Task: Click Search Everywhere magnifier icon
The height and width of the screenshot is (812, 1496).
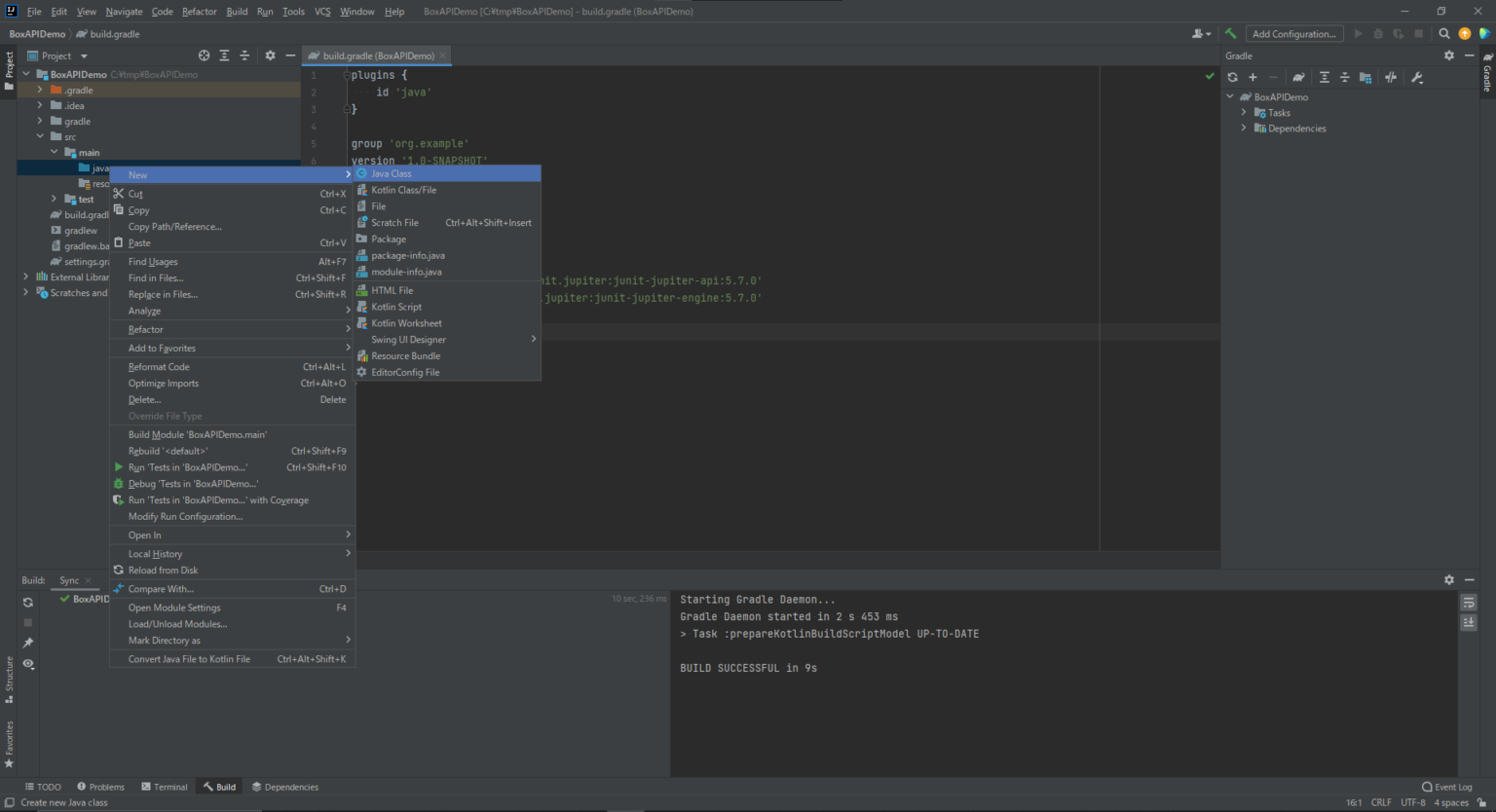Action: pos(1444,33)
